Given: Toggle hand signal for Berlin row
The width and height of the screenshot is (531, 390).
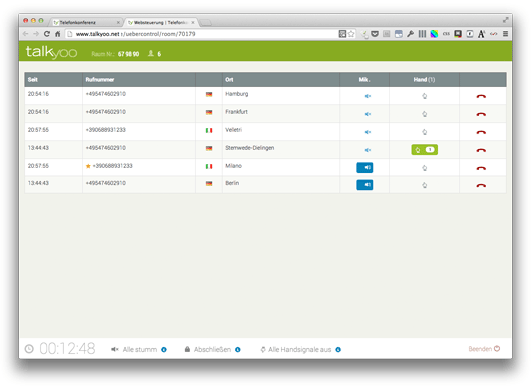Looking at the screenshot, I should point(424,185).
